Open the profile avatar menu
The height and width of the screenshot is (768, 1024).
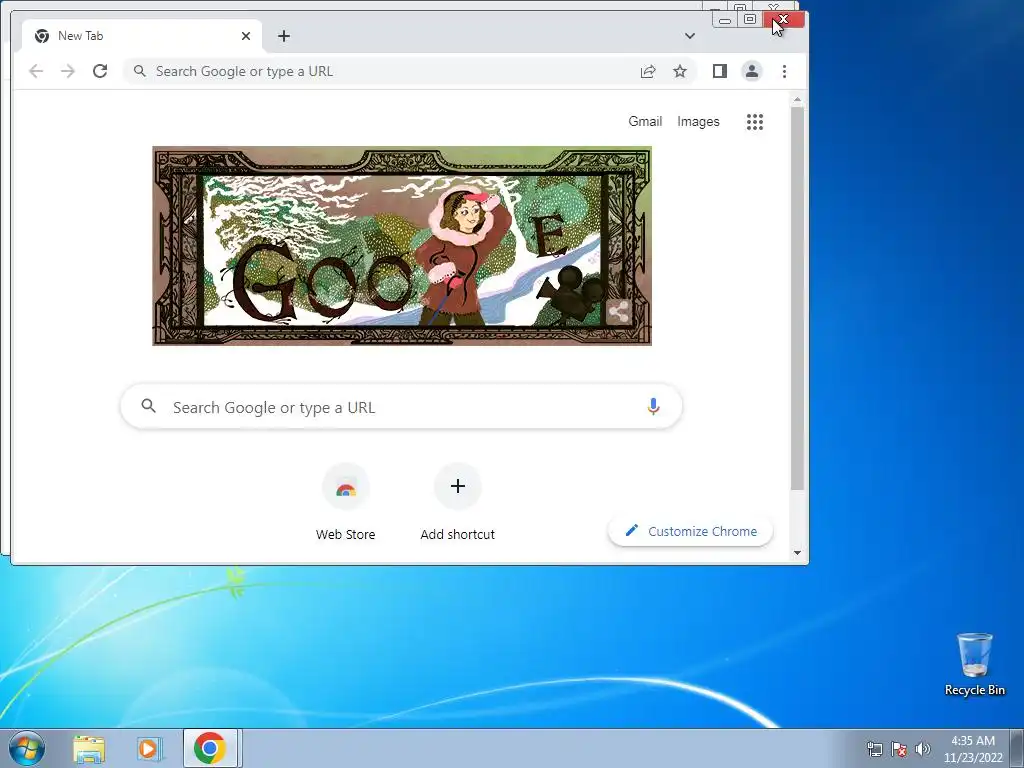[752, 71]
